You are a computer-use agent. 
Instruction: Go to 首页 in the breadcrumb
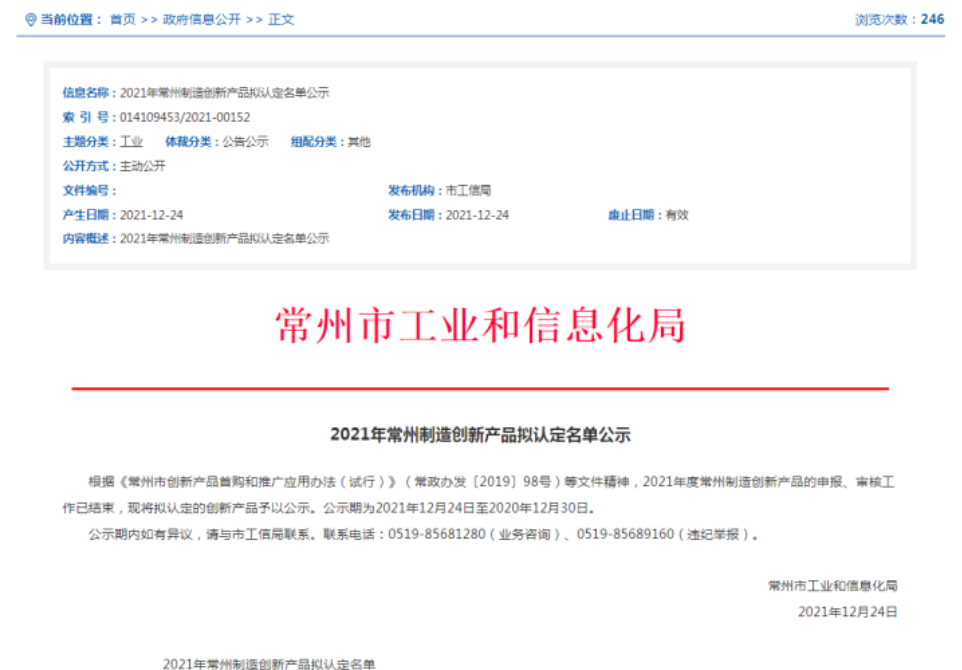click(122, 19)
